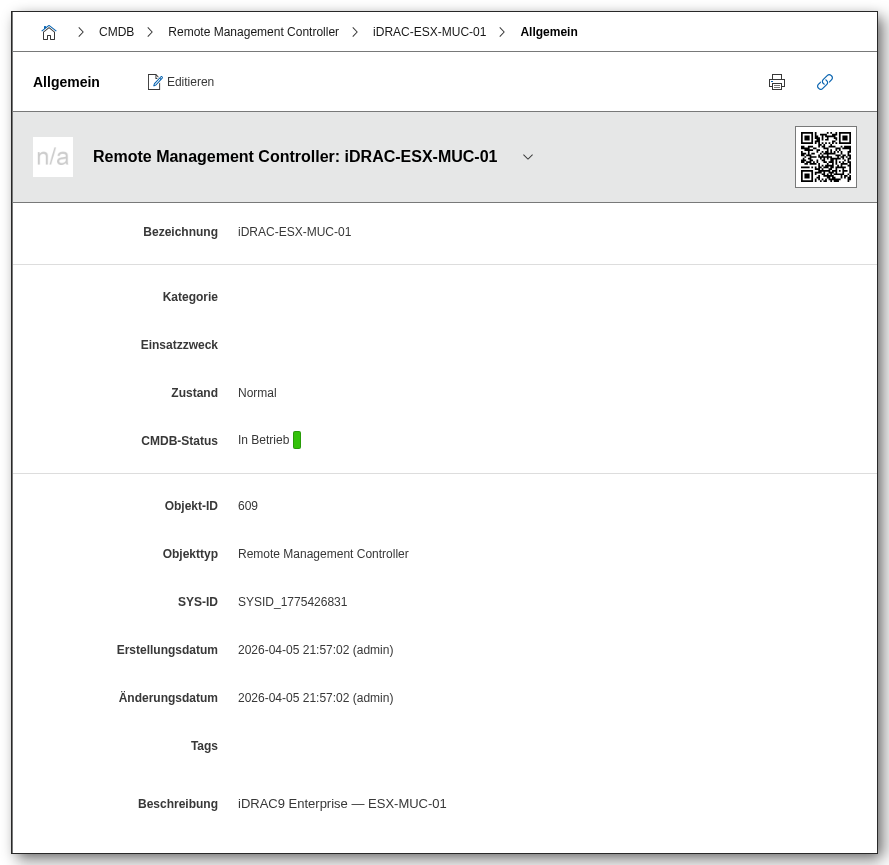Navigate home via the breadcrumb house icon
The width and height of the screenshot is (889, 865).
(x=48, y=31)
